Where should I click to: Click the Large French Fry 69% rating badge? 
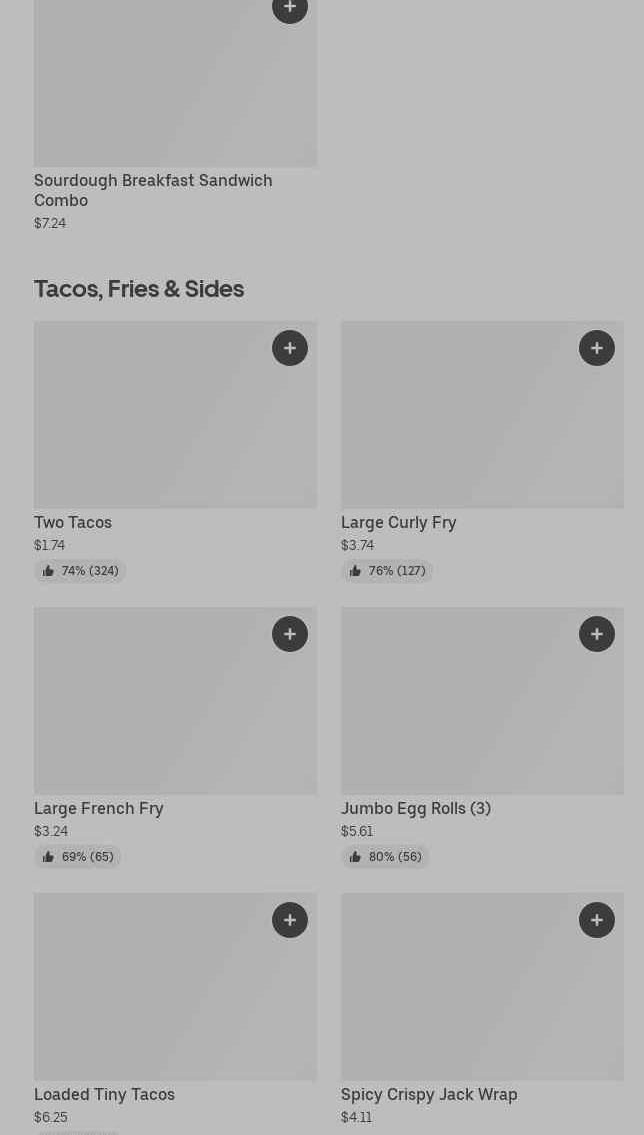pyautogui.click(x=78, y=857)
